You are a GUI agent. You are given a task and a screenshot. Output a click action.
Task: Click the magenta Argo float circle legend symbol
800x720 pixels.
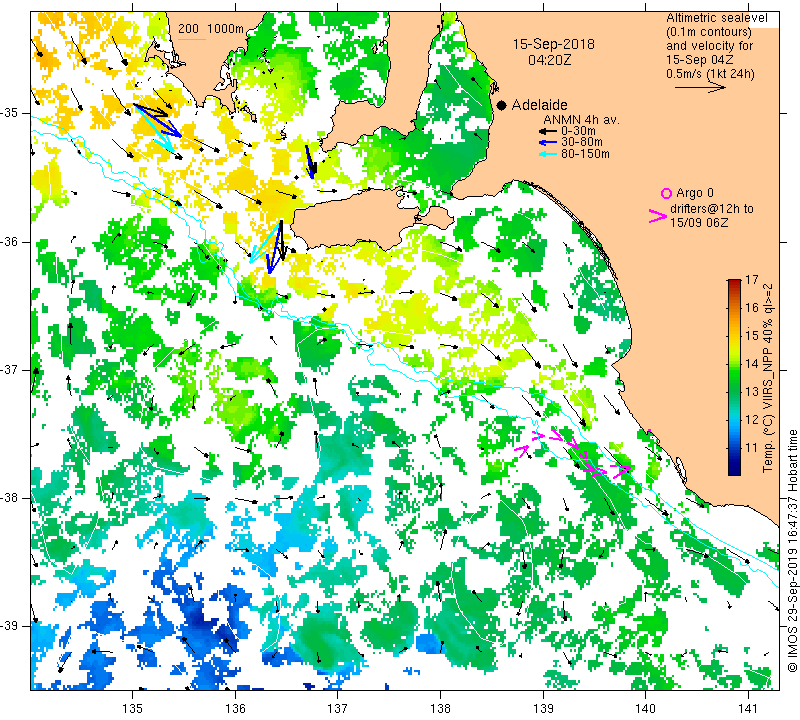666,193
